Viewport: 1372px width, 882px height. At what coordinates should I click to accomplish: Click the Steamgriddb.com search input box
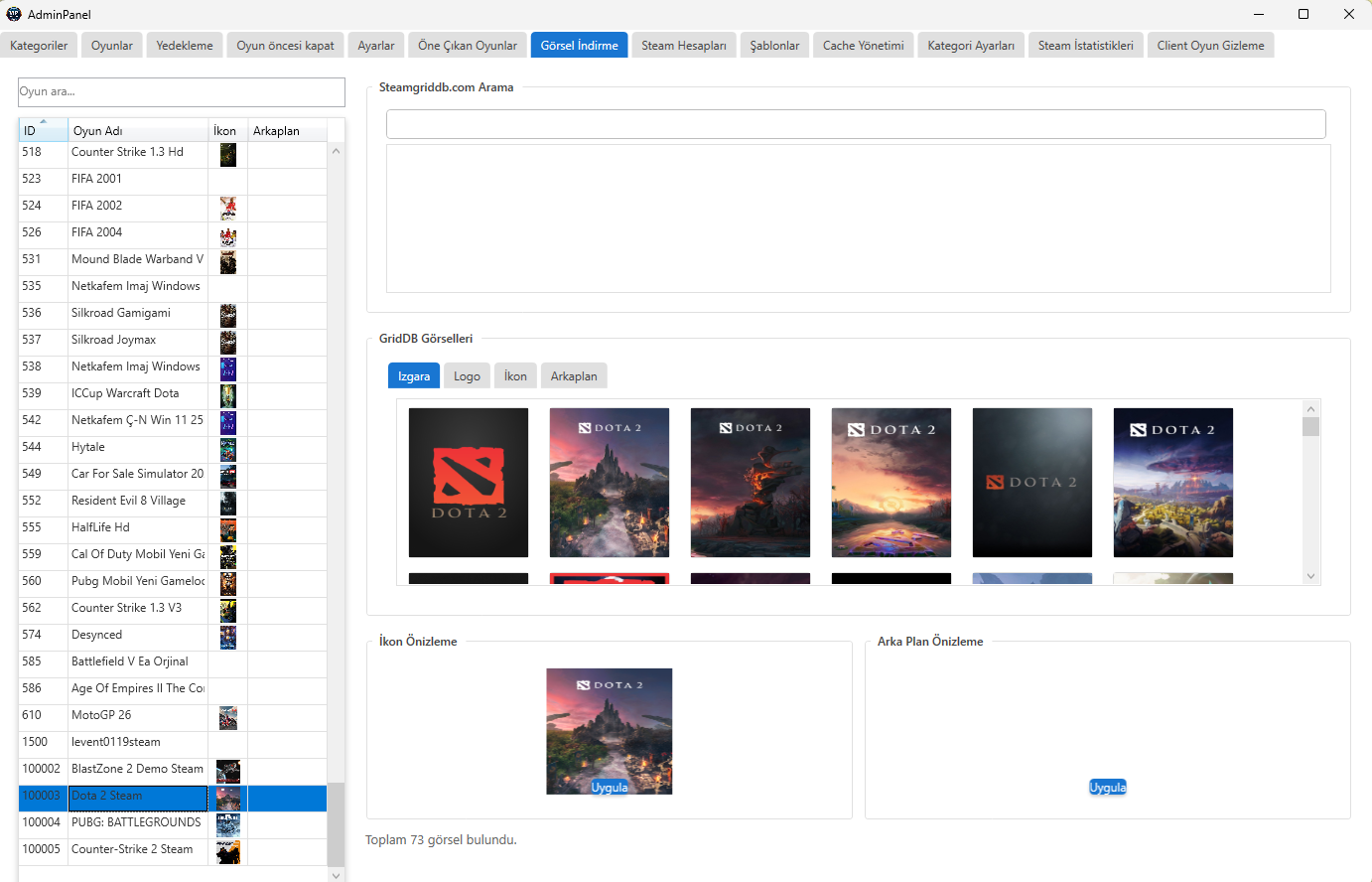pyautogui.click(x=856, y=124)
